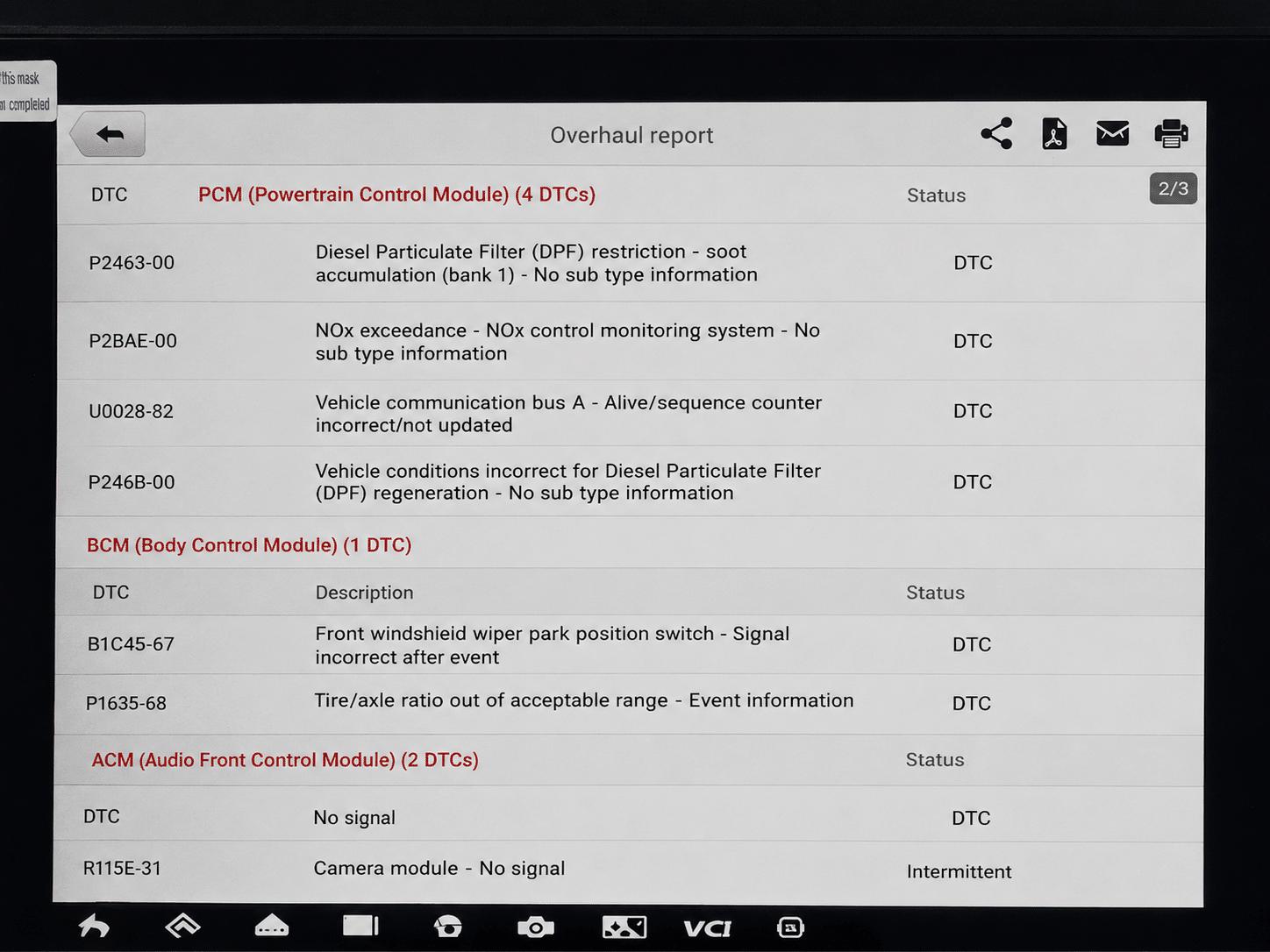Select fault code R115E-31
This screenshot has height=952, width=1270.
tap(122, 869)
